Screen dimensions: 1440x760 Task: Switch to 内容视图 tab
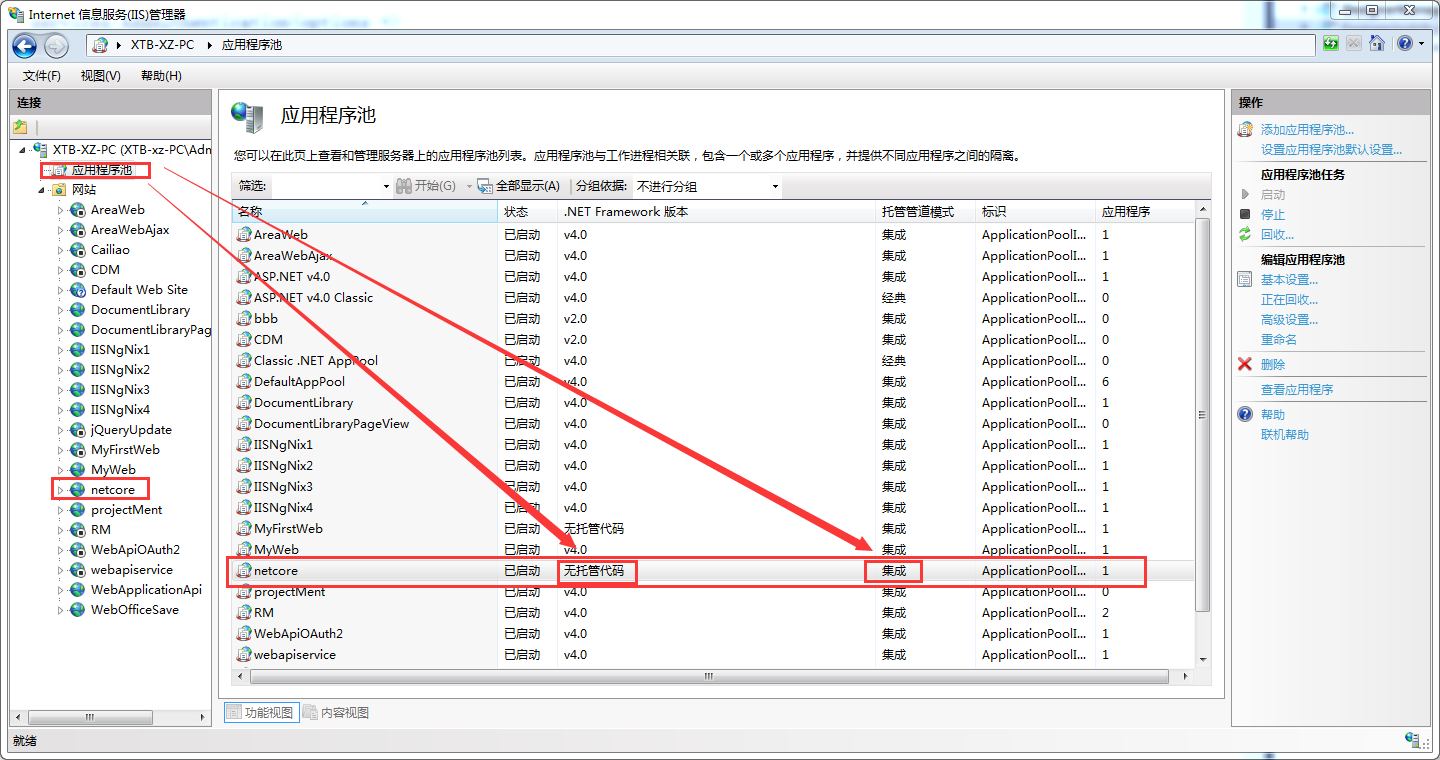pos(336,713)
